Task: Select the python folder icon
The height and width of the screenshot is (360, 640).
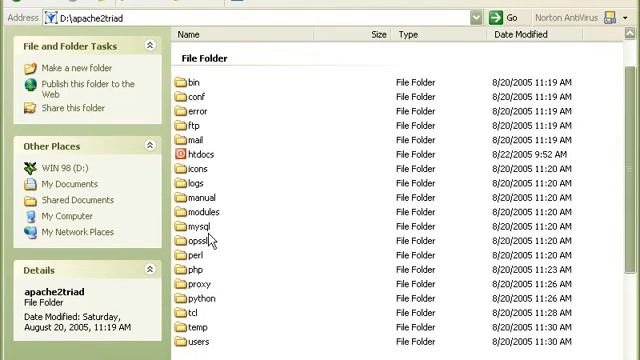Action: [180, 298]
